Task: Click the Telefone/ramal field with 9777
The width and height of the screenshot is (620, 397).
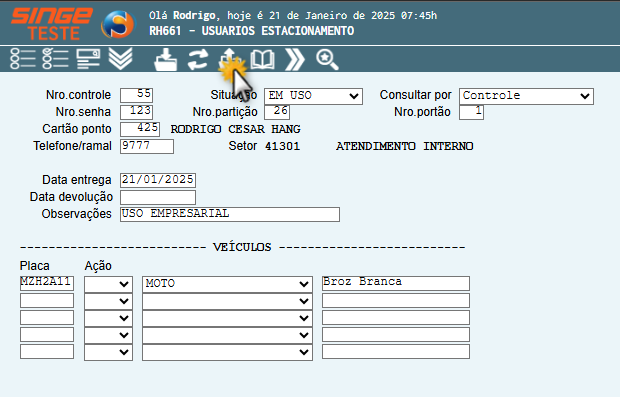Action: [x=147, y=146]
